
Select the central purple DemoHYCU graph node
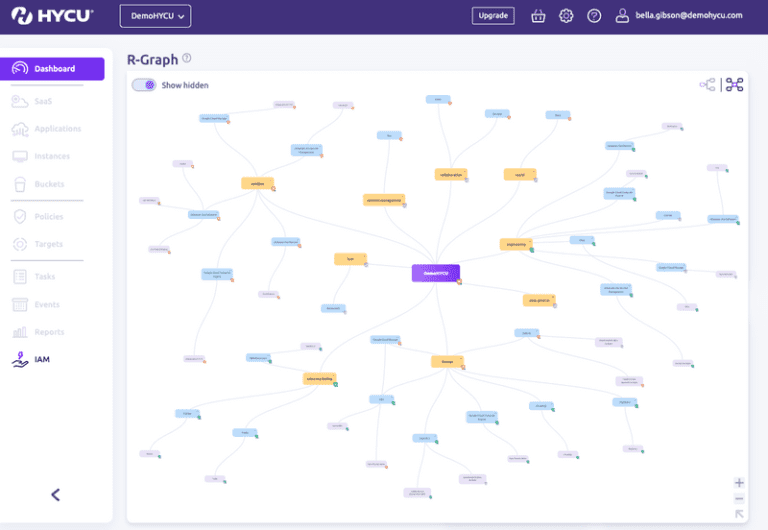pyautogui.click(x=435, y=272)
